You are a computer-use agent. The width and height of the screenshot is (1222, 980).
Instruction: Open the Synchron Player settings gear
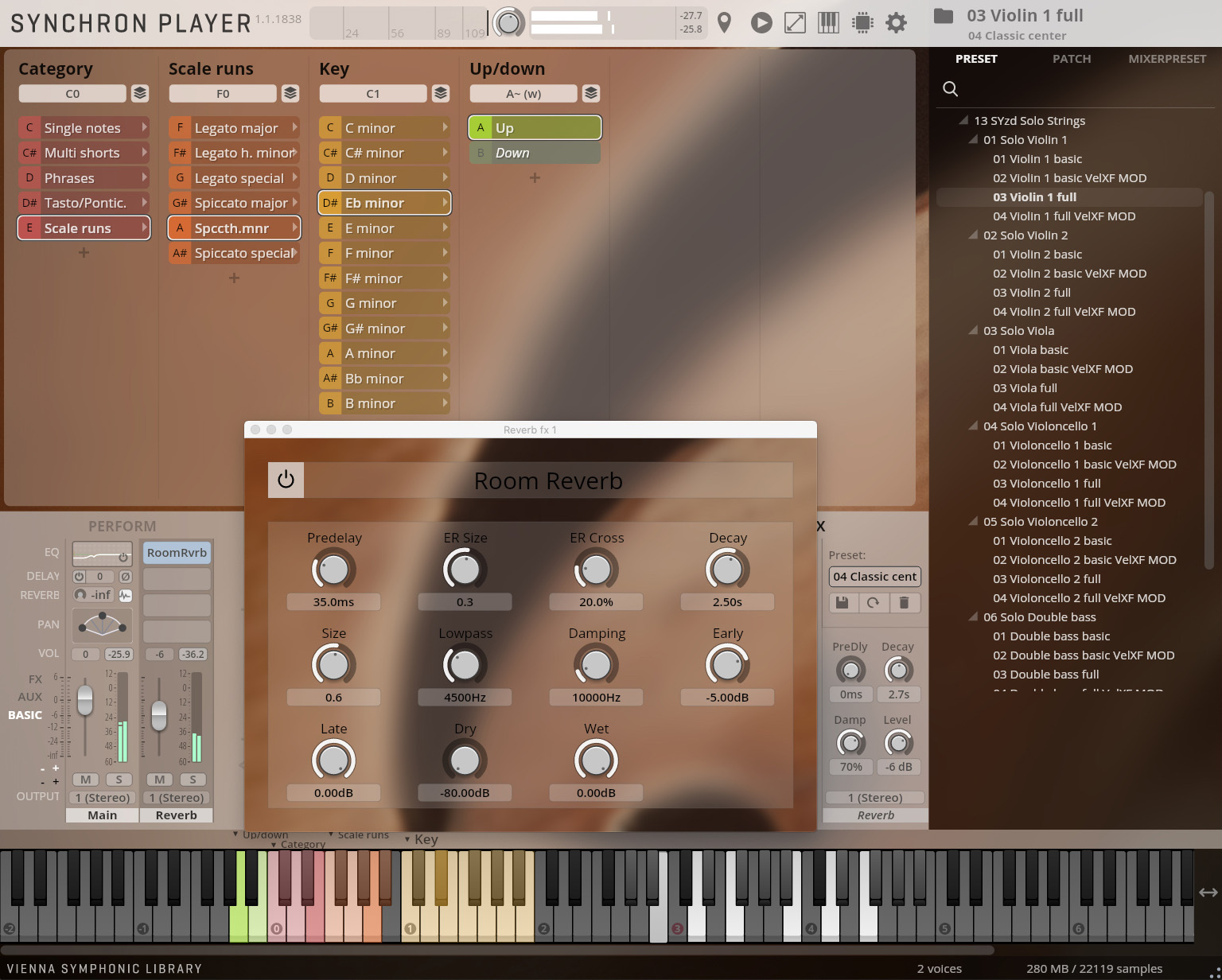coord(896,22)
